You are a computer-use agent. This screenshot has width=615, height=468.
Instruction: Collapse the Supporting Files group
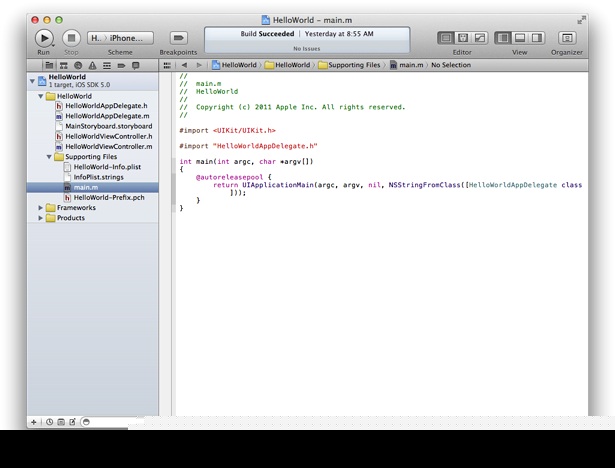pyautogui.click(x=49, y=157)
